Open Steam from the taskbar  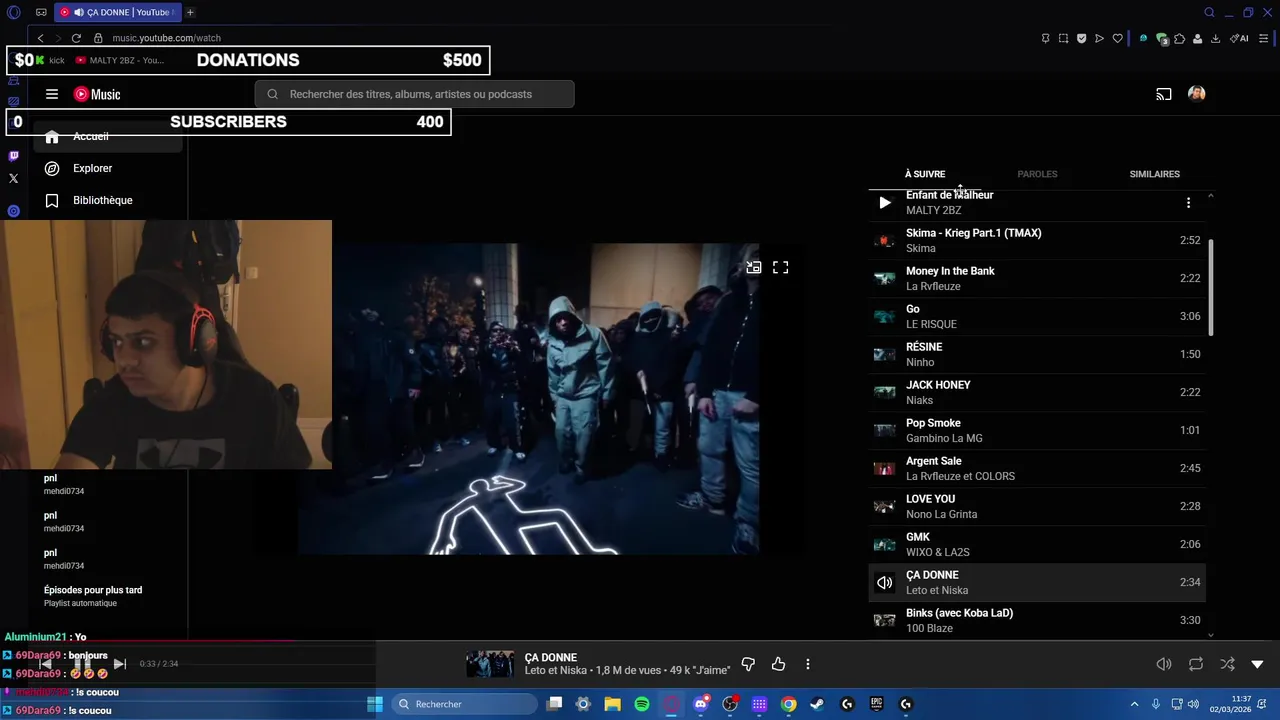click(817, 704)
